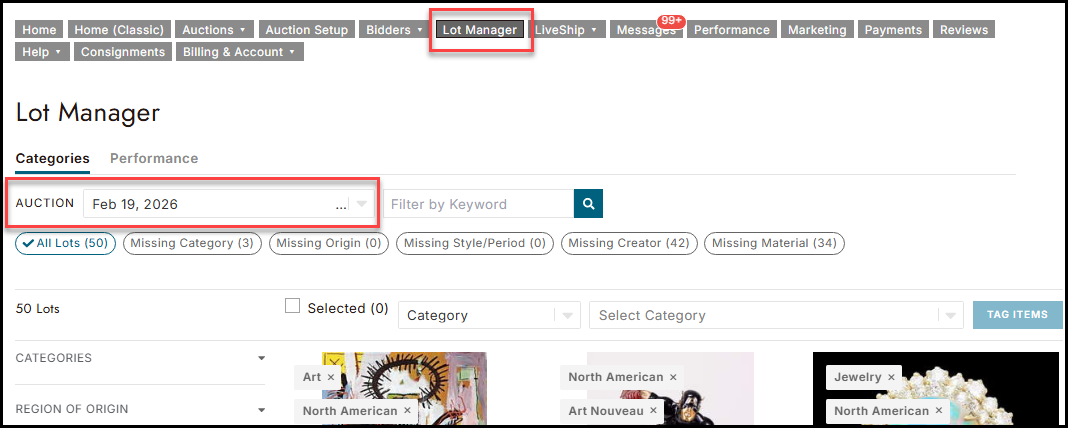Expand the Region of Origin section
Screen dimensions: 1068x428
[x=140, y=409]
